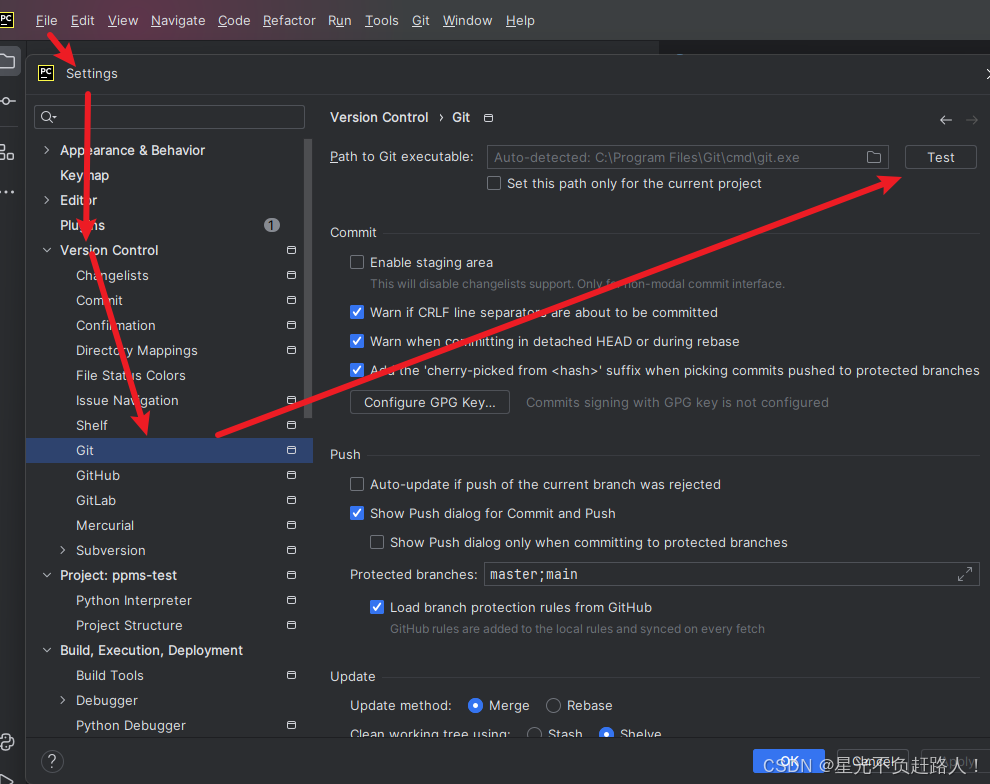The width and height of the screenshot is (990, 784).
Task: Select Merge update method
Action: click(475, 706)
